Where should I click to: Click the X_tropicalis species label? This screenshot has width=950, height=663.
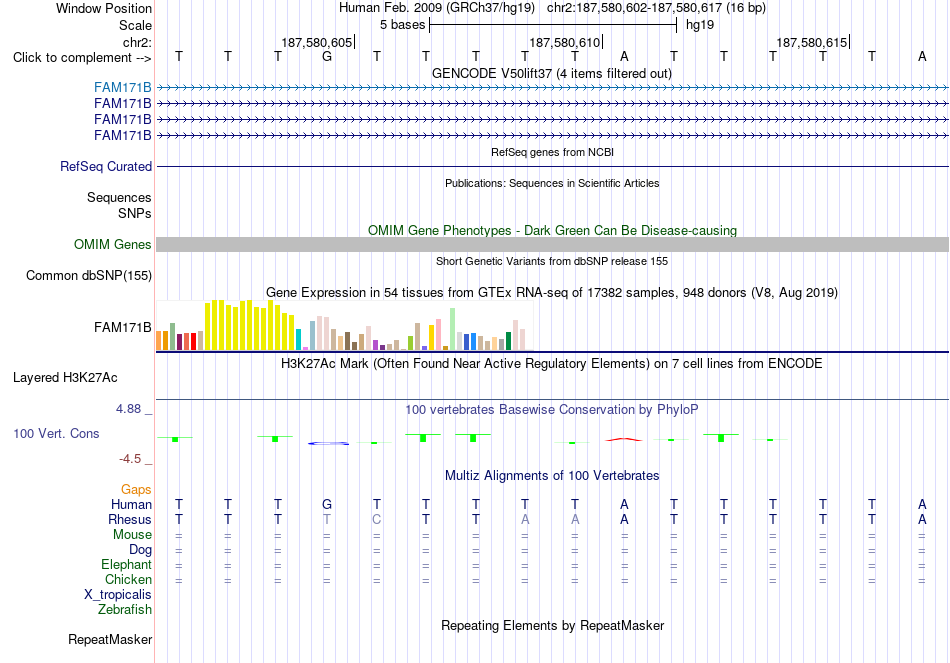tap(118, 595)
